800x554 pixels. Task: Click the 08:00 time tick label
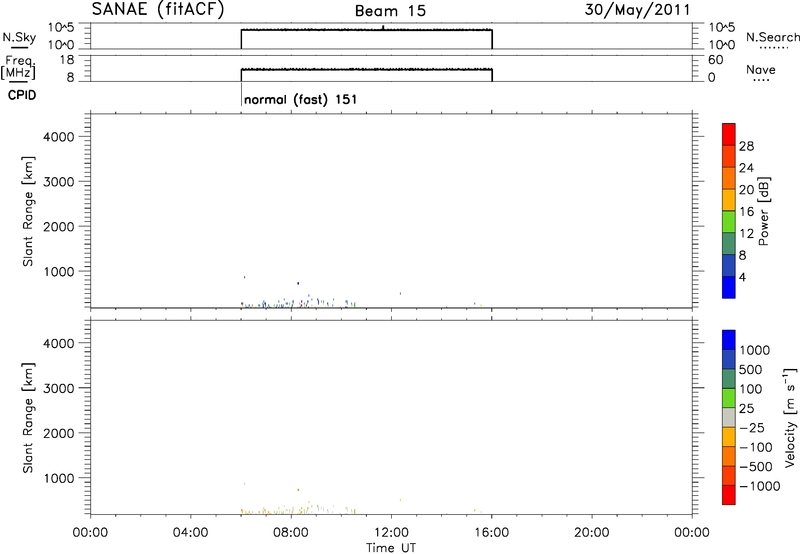(x=291, y=533)
